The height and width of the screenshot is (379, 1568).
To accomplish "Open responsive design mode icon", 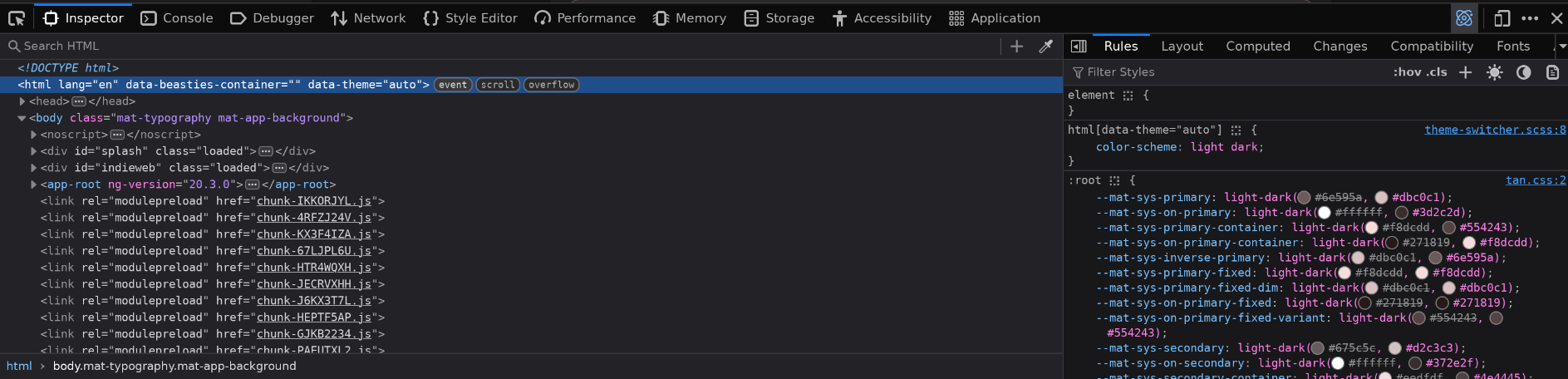I will 1502,17.
